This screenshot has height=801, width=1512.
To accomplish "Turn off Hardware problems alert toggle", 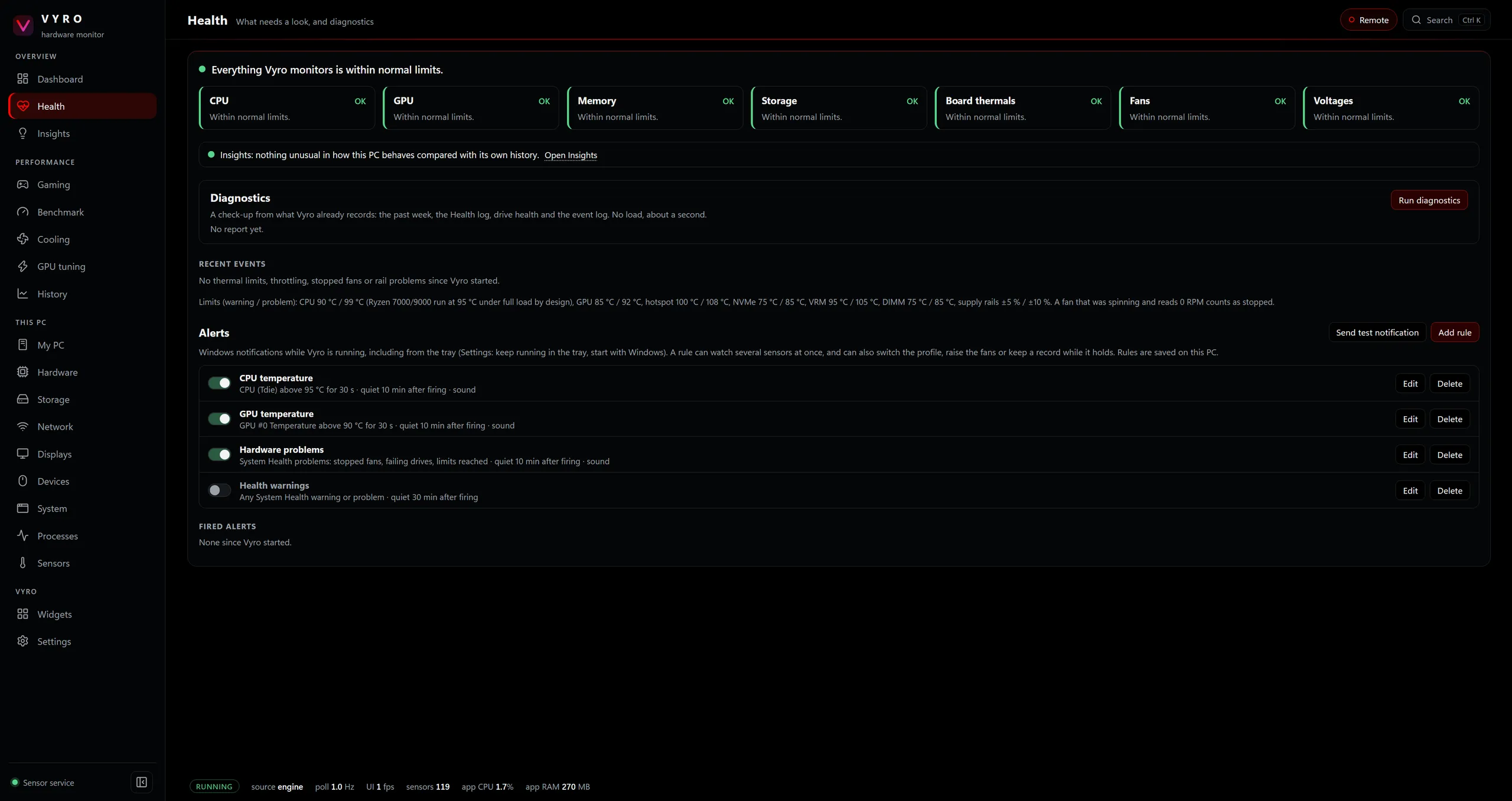I will [219, 455].
